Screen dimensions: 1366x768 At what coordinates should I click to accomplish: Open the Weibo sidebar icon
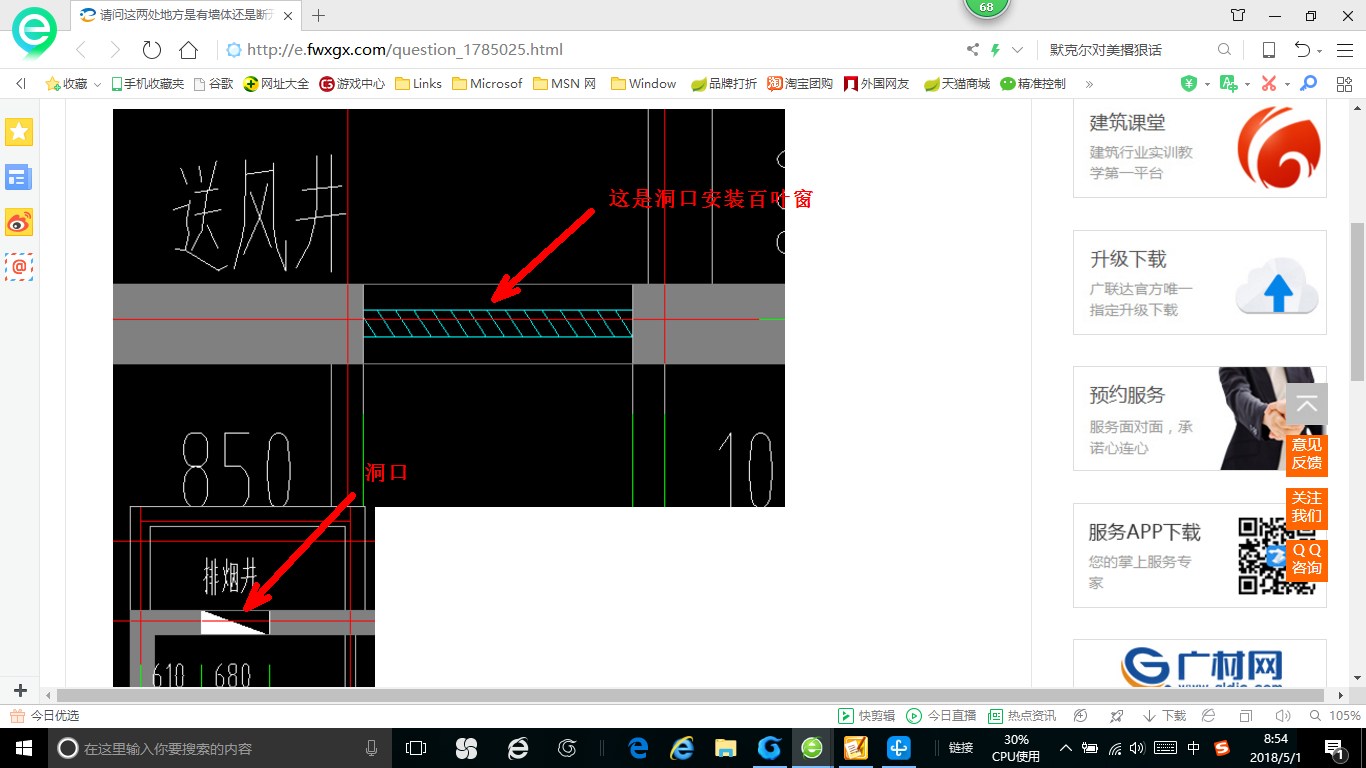tap(19, 222)
